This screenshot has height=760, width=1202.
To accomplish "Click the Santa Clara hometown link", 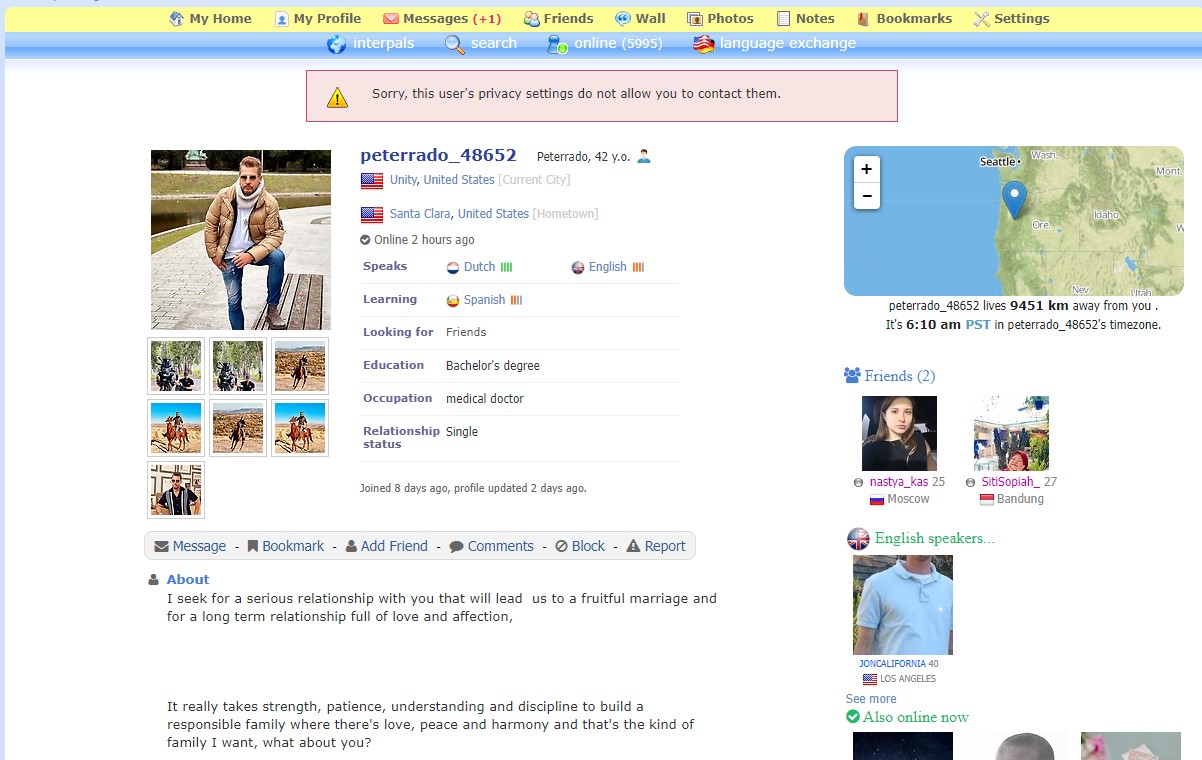I will (420, 214).
